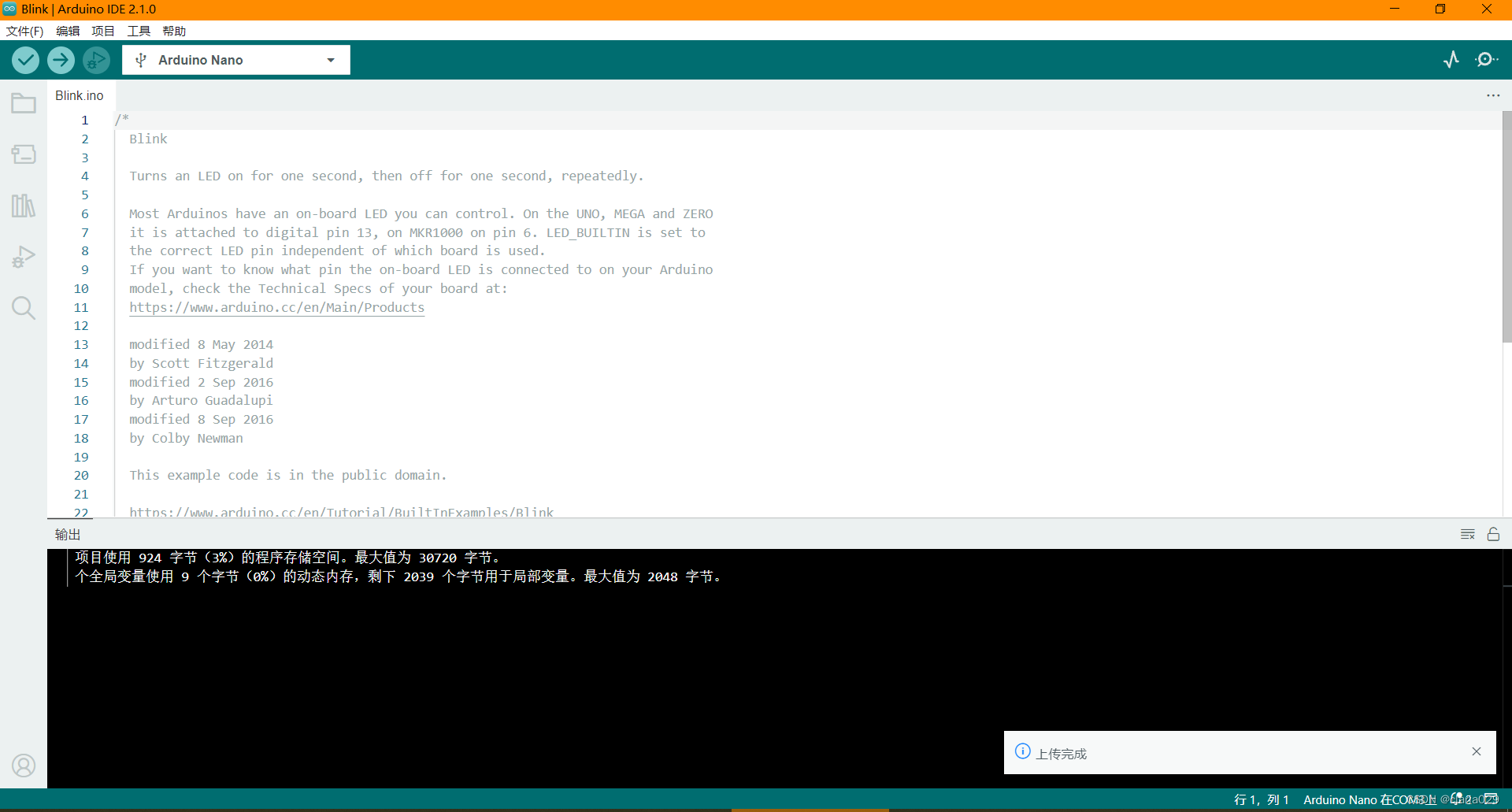This screenshot has width=1512, height=812.
Task: Open the Search sidebar panel
Action: click(x=24, y=308)
